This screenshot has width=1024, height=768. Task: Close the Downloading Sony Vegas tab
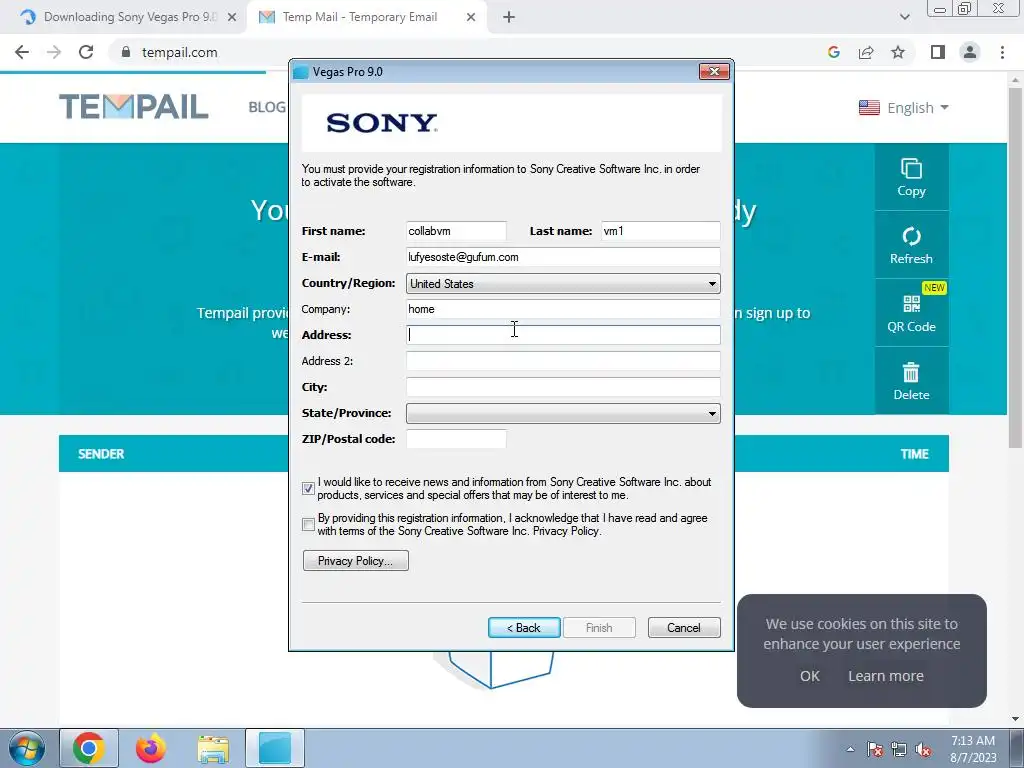pyautogui.click(x=232, y=17)
